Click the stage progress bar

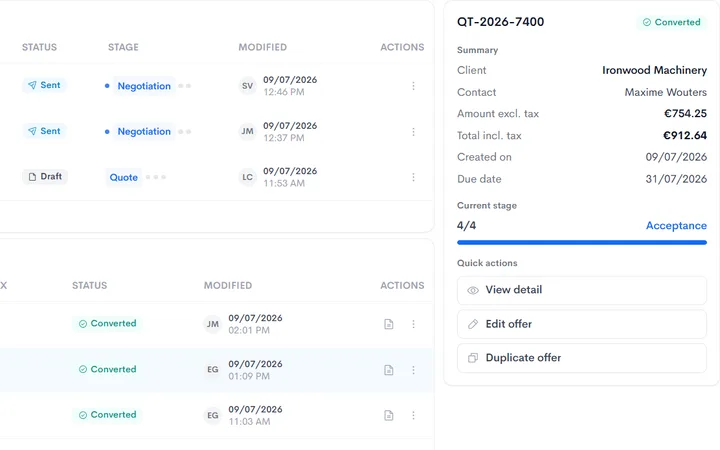point(582,242)
